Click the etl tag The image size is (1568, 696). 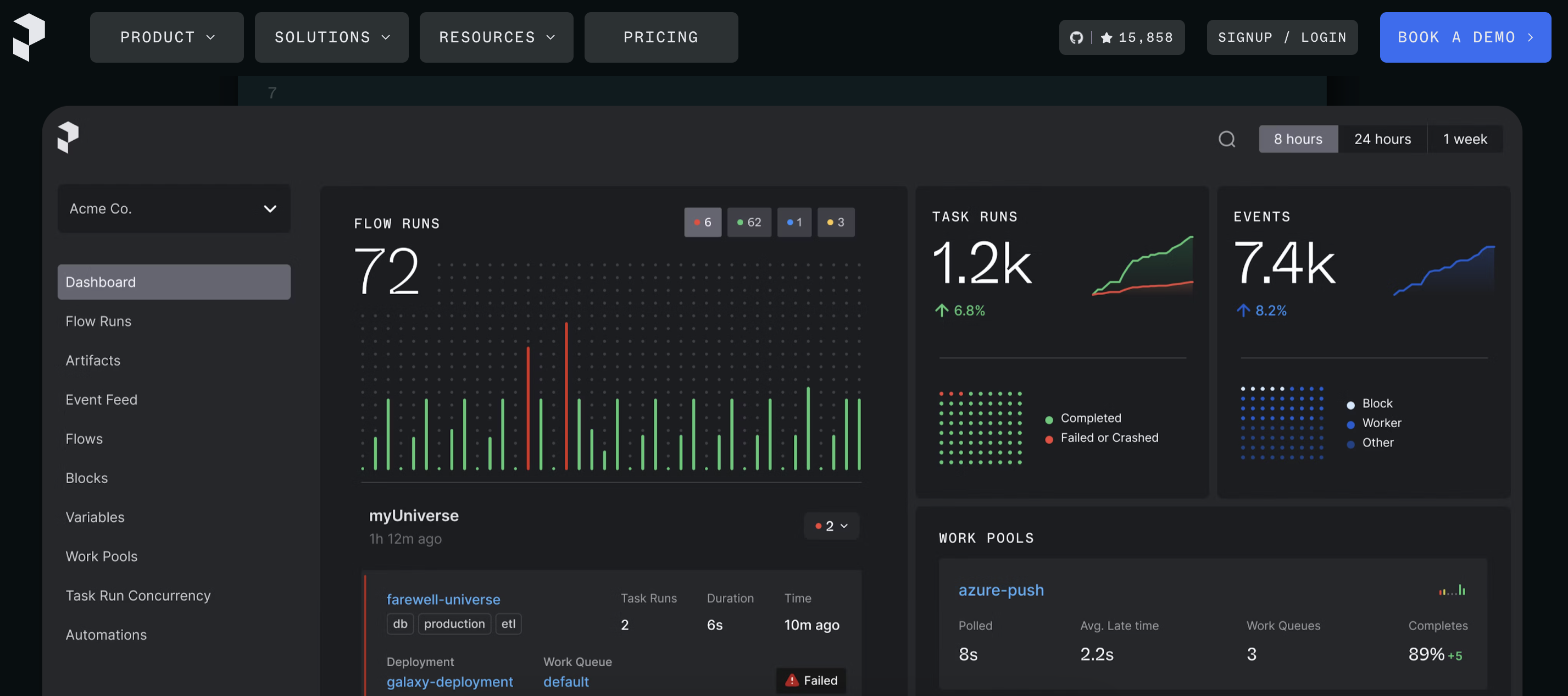click(508, 624)
